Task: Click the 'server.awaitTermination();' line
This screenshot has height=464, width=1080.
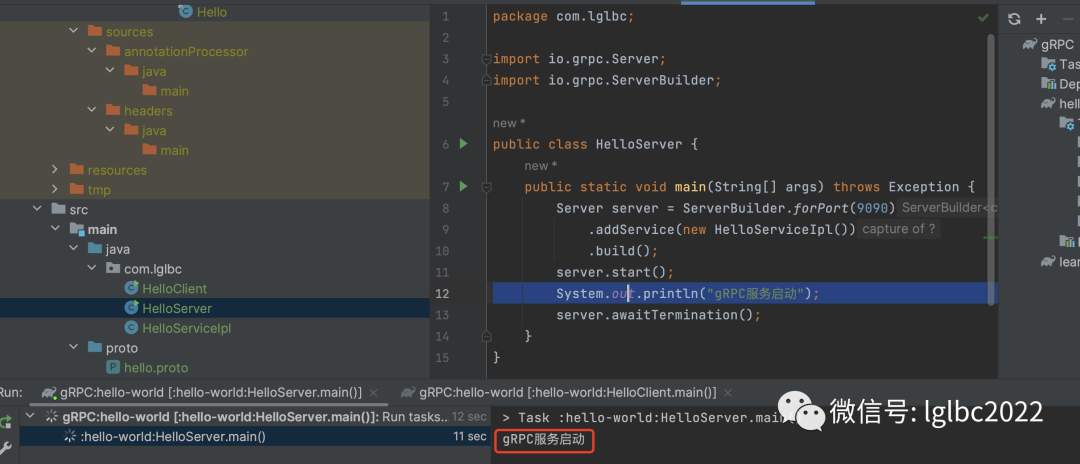Action: tap(658, 315)
